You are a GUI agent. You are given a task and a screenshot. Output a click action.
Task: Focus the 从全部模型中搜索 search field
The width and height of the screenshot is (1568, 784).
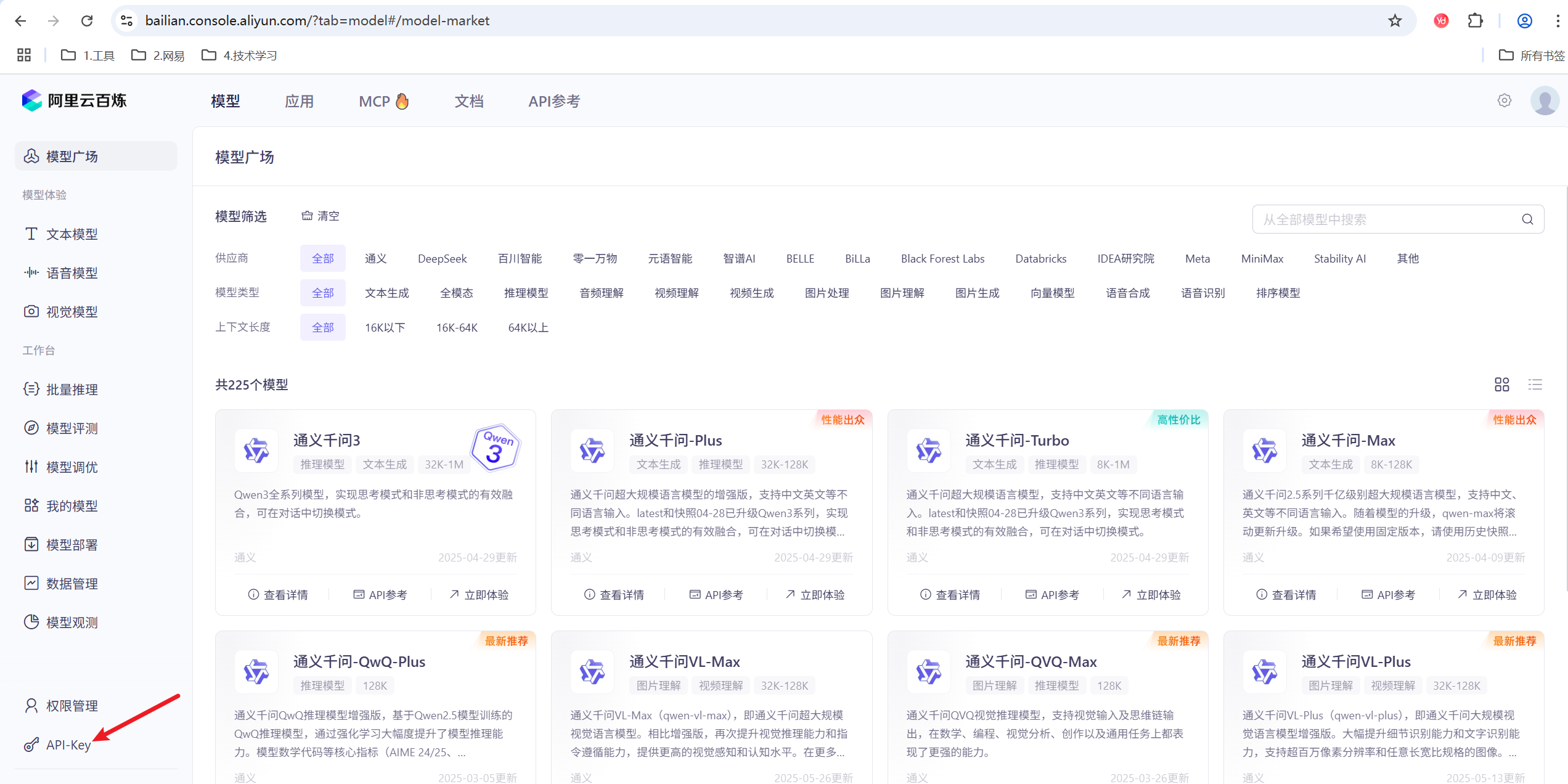click(1398, 219)
